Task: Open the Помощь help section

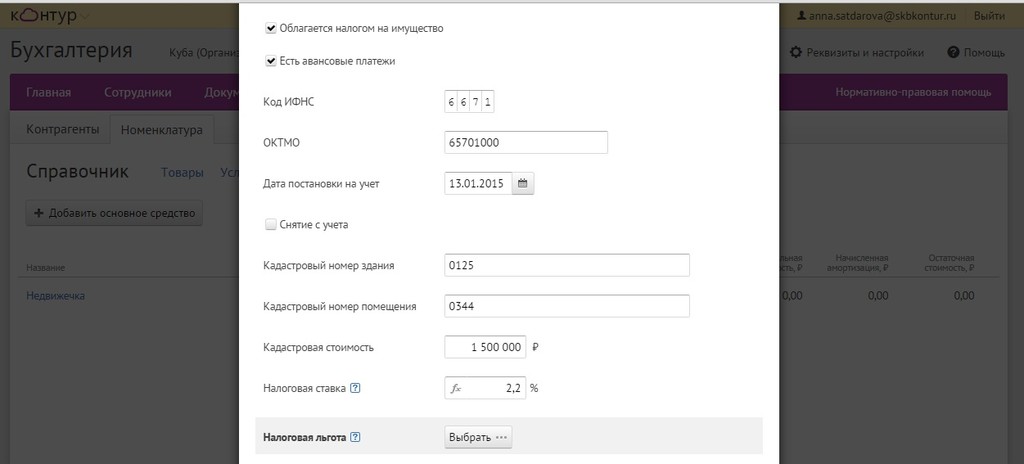Action: click(x=976, y=52)
